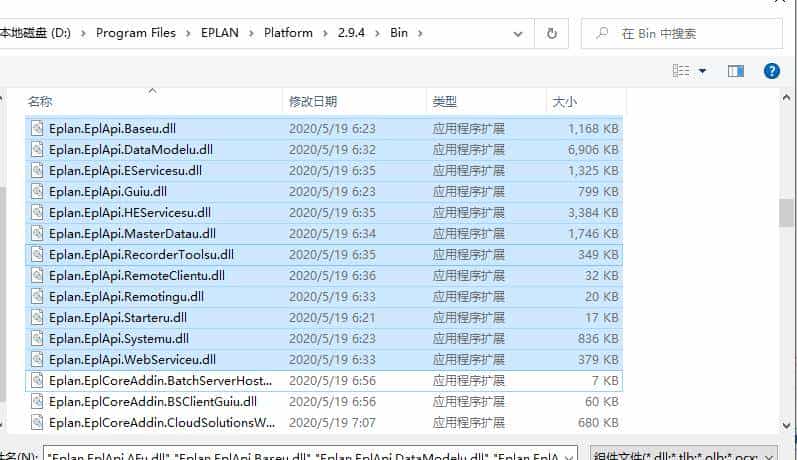Screen dimensions: 797x460
Task: Click the file icon of Eplan.EplApi.HEServicesu.dll
Action: (37, 212)
